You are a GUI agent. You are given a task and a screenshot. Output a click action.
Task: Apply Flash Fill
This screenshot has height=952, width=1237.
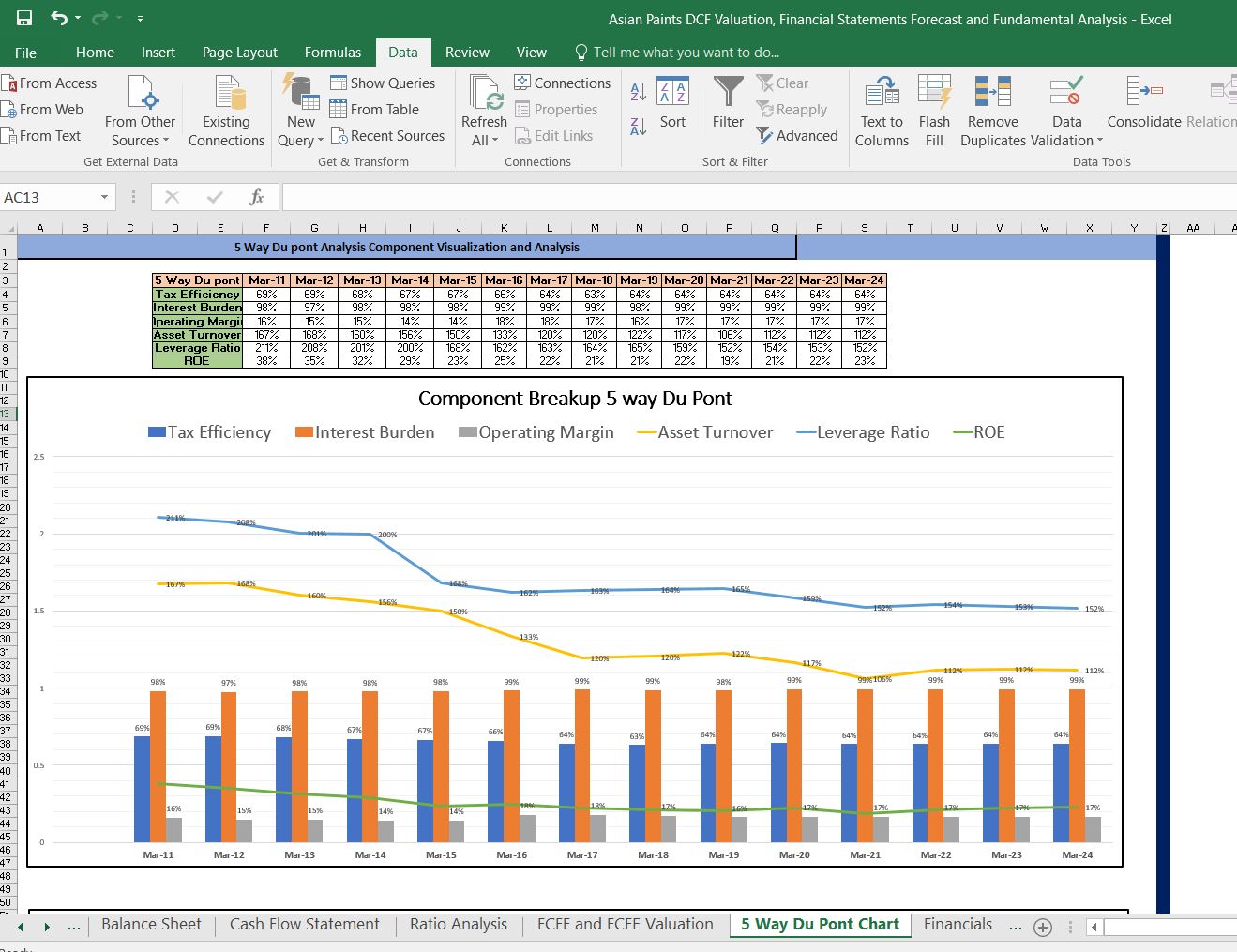(x=934, y=113)
